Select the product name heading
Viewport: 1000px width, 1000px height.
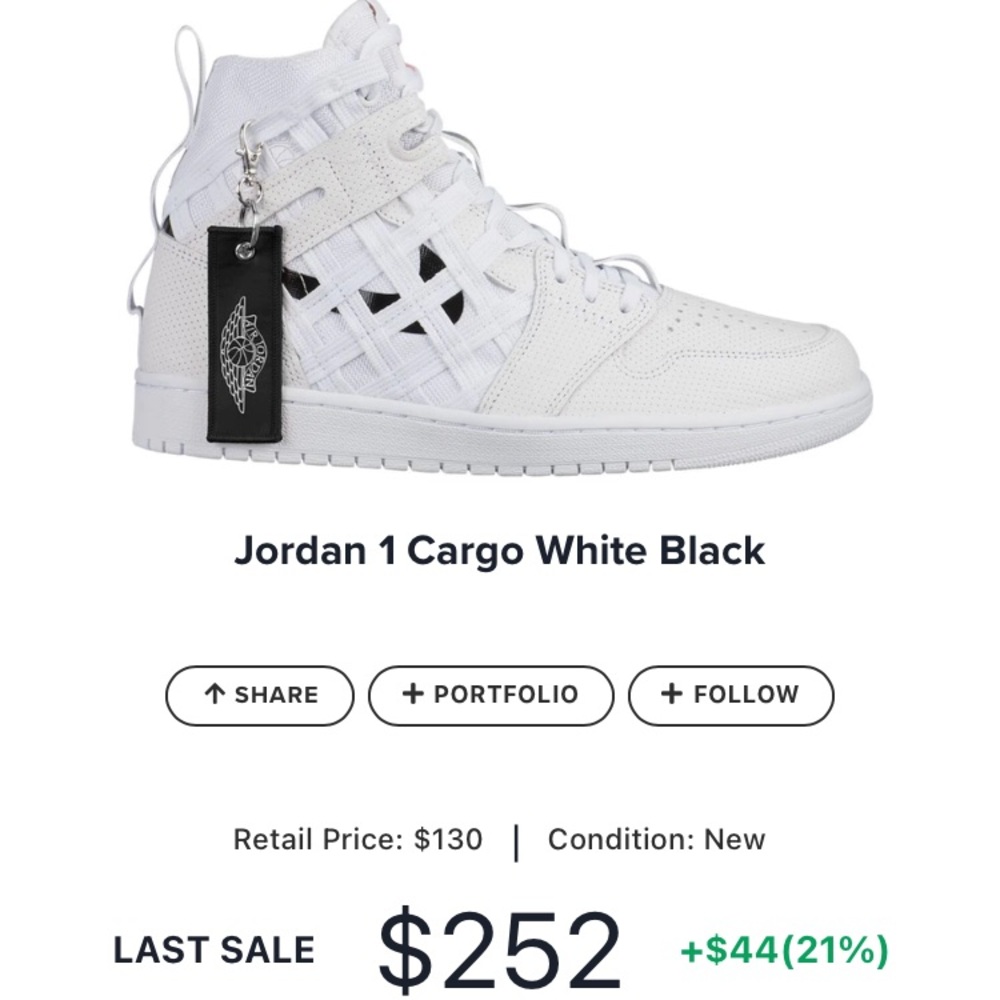pos(500,549)
